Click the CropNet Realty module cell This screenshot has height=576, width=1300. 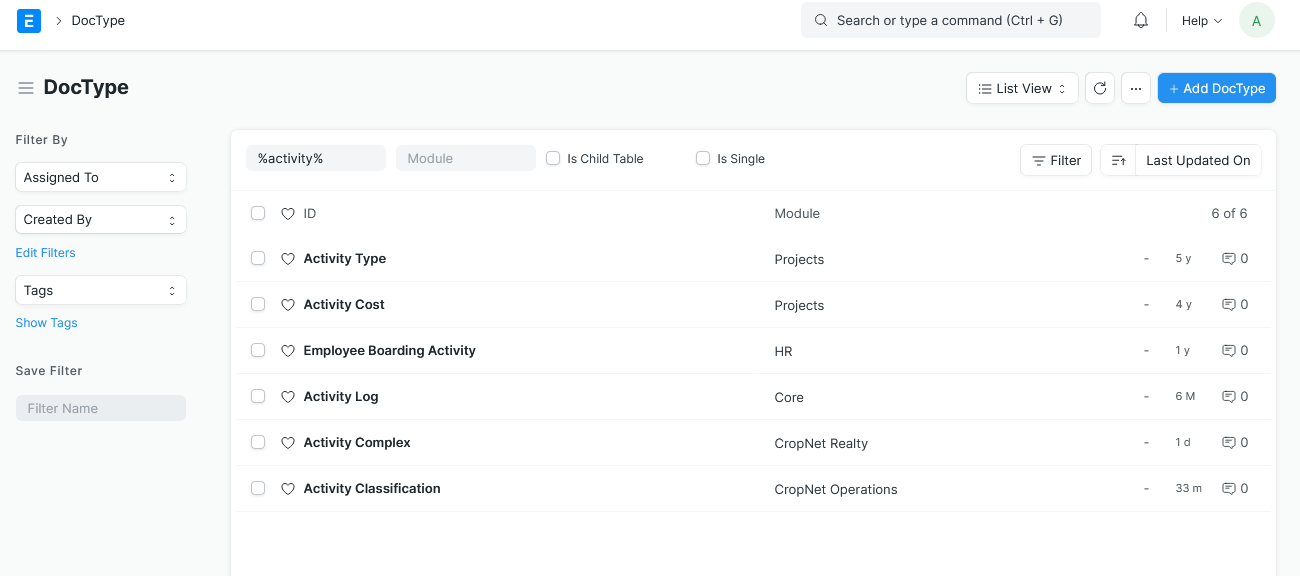(821, 443)
